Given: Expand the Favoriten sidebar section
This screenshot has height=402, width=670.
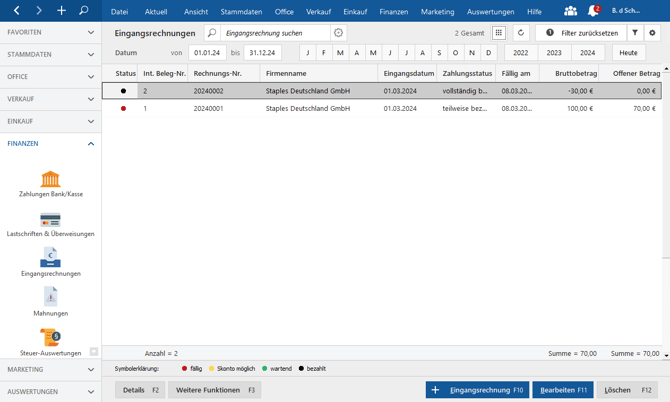Looking at the screenshot, I should (x=50, y=32).
